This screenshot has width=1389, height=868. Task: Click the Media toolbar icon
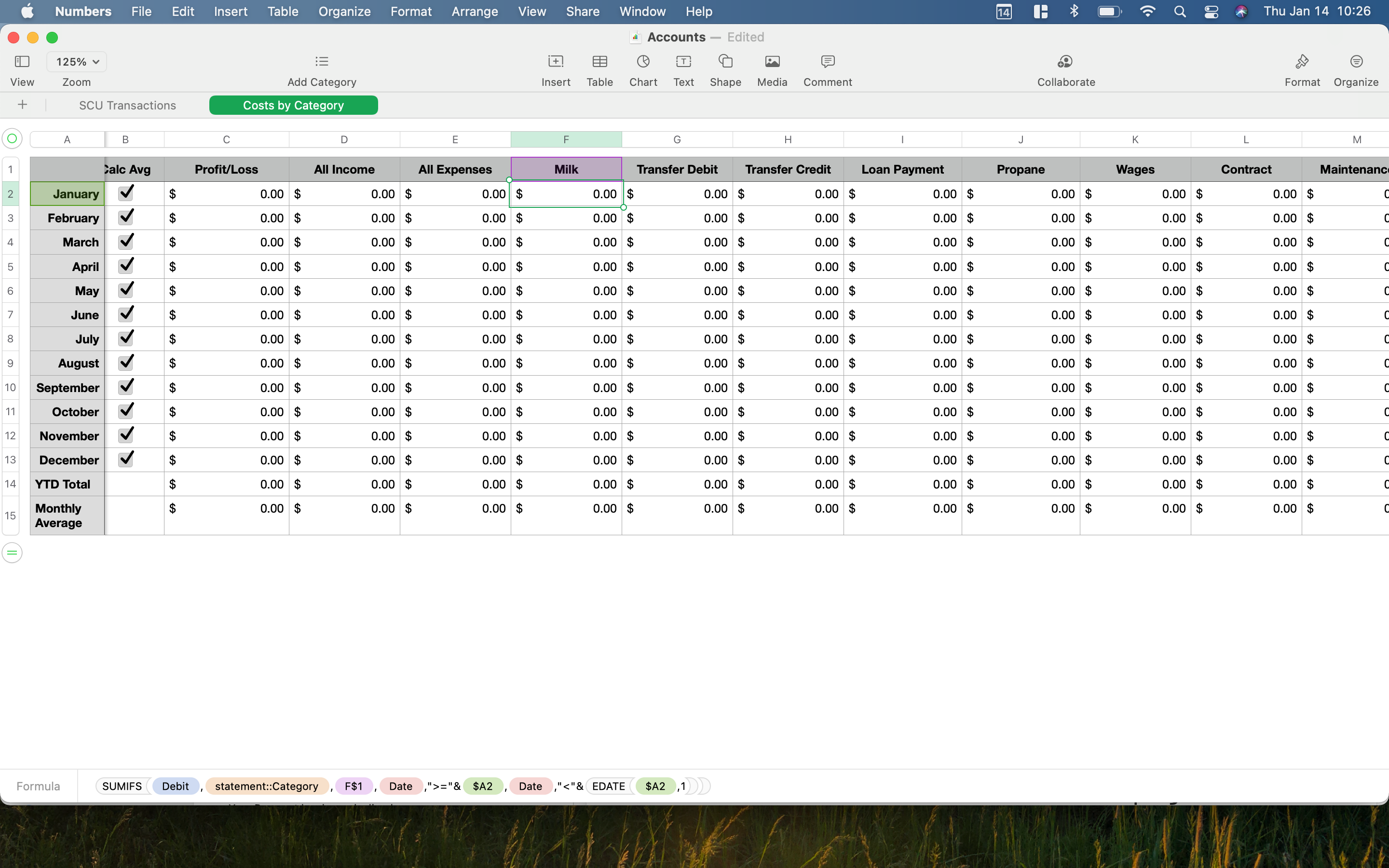[772, 62]
